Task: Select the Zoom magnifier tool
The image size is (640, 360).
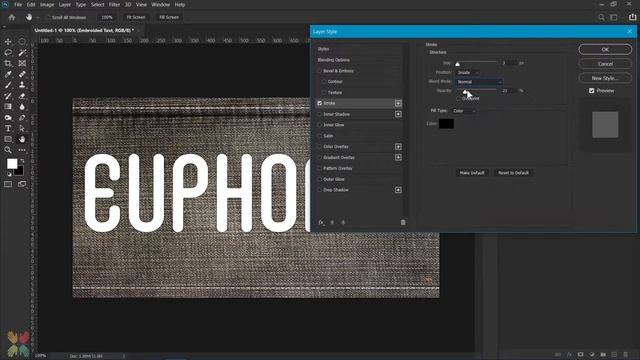Action: click(x=8, y=150)
